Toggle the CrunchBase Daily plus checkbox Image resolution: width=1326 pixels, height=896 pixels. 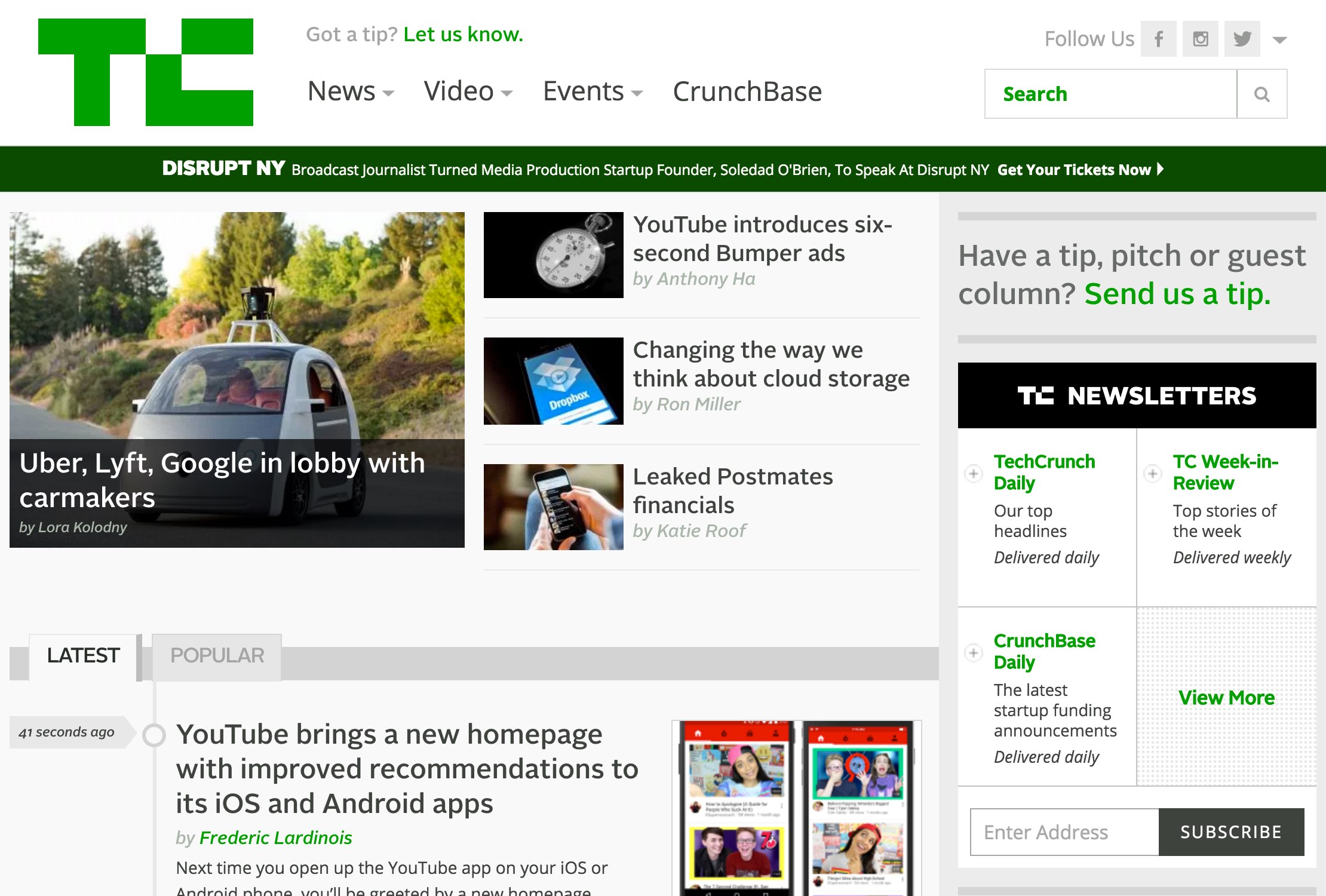coord(974,653)
